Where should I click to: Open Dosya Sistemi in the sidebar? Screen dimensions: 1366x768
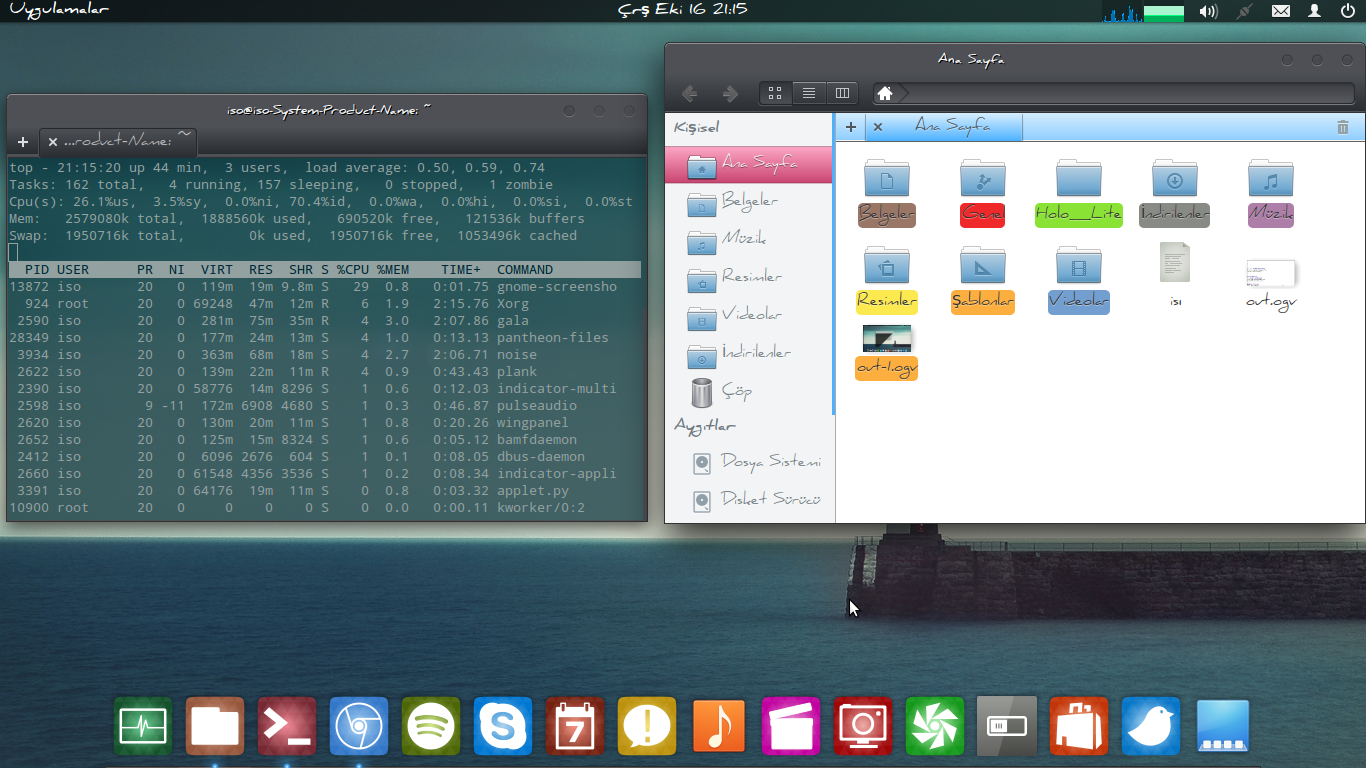(748, 463)
